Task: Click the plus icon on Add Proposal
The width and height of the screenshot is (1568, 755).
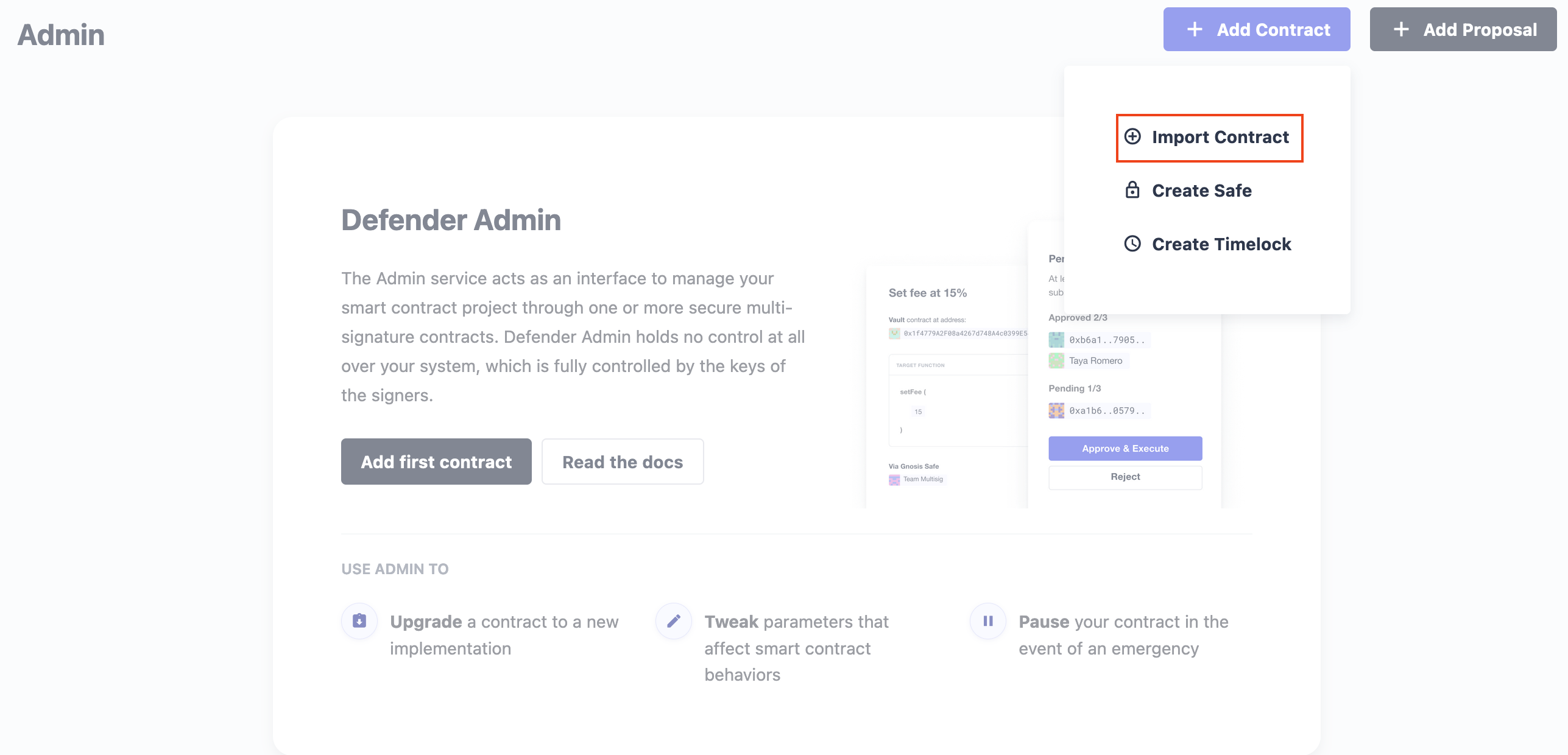Action: pos(1401,29)
